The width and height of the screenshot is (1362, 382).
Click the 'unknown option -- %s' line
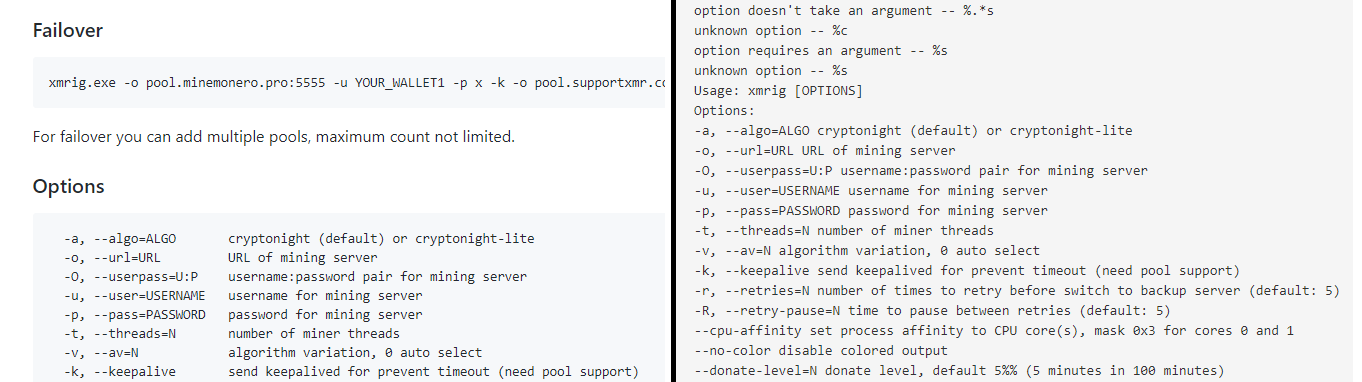click(x=771, y=71)
